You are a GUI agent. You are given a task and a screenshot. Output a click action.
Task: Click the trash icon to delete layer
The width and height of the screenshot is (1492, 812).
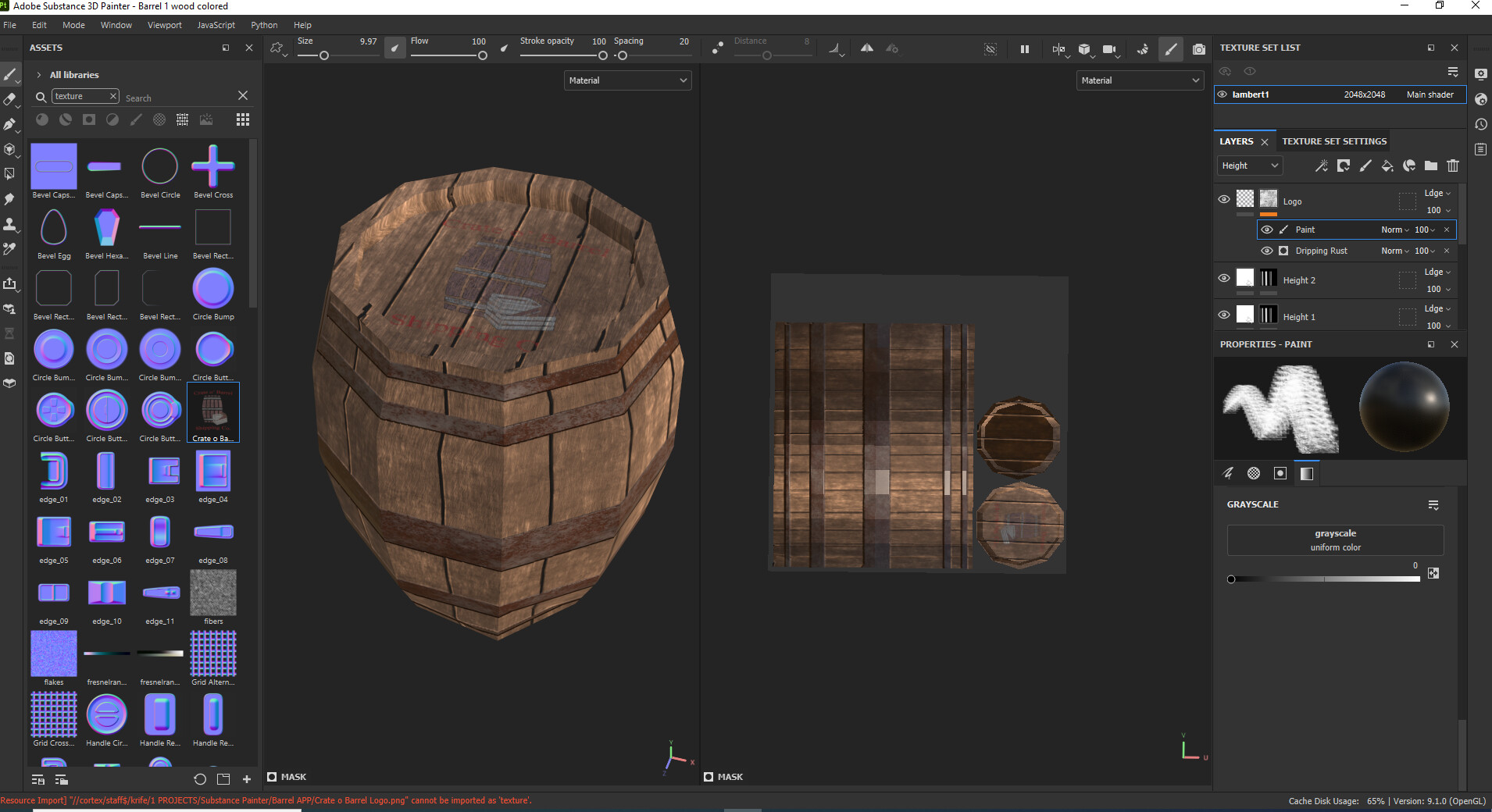click(1453, 166)
